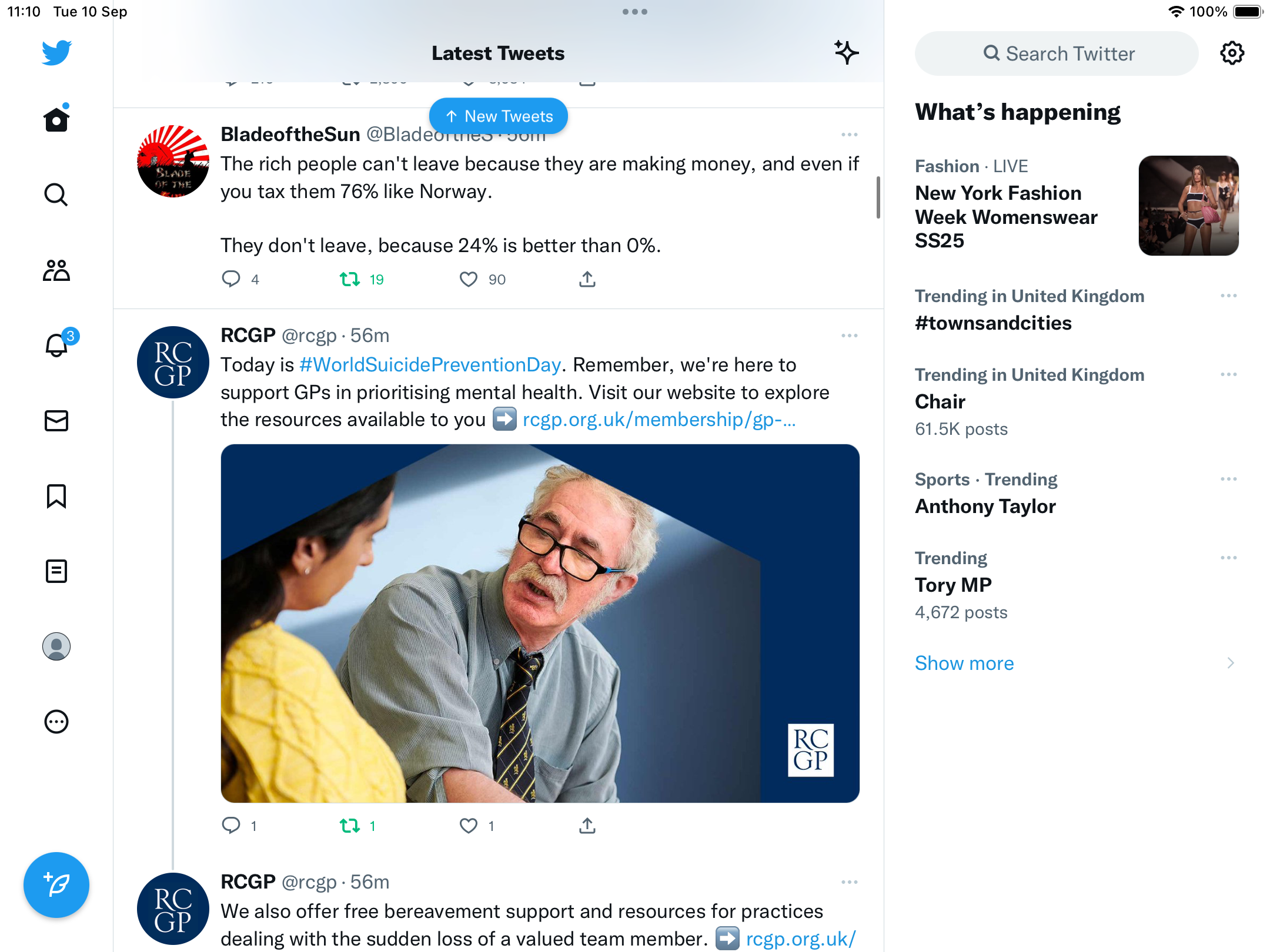This screenshot has width=1270, height=952.
Task: Open options for Anthony Taylor trend
Action: [1229, 479]
